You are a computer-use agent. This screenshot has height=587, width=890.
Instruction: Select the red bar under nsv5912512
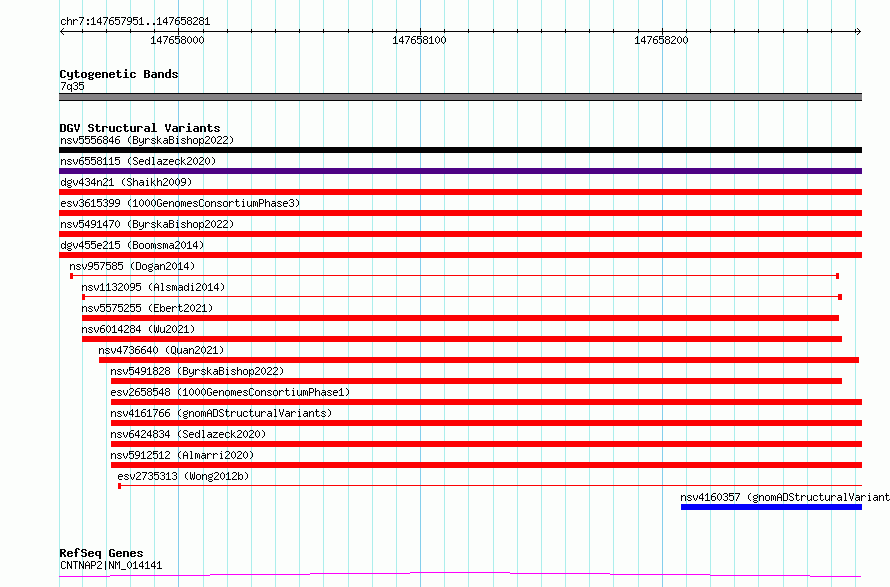pos(486,465)
